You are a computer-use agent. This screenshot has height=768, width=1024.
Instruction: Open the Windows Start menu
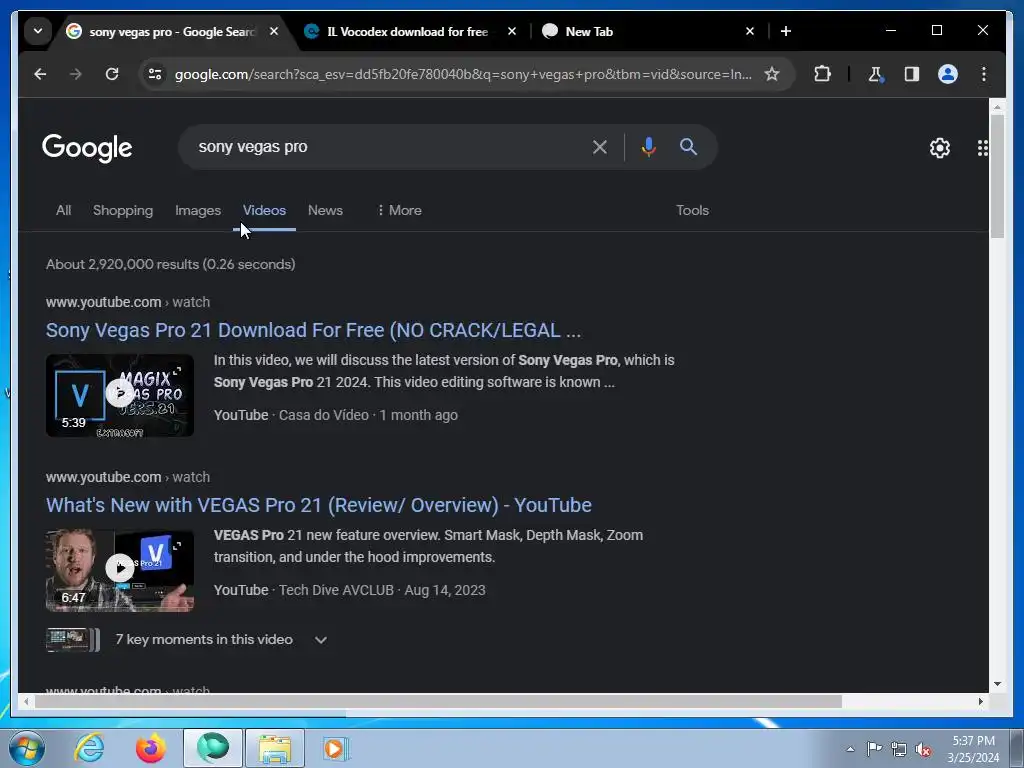pos(26,748)
